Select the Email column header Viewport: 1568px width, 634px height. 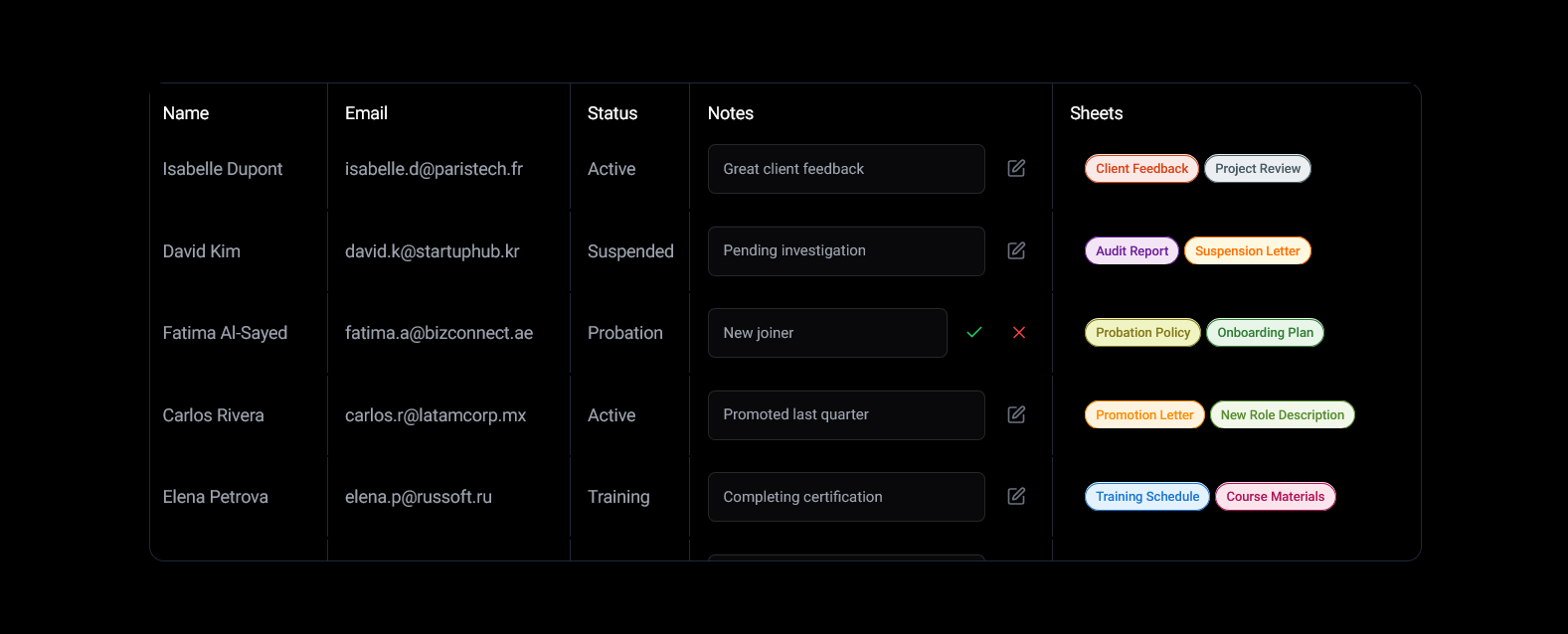tap(366, 113)
